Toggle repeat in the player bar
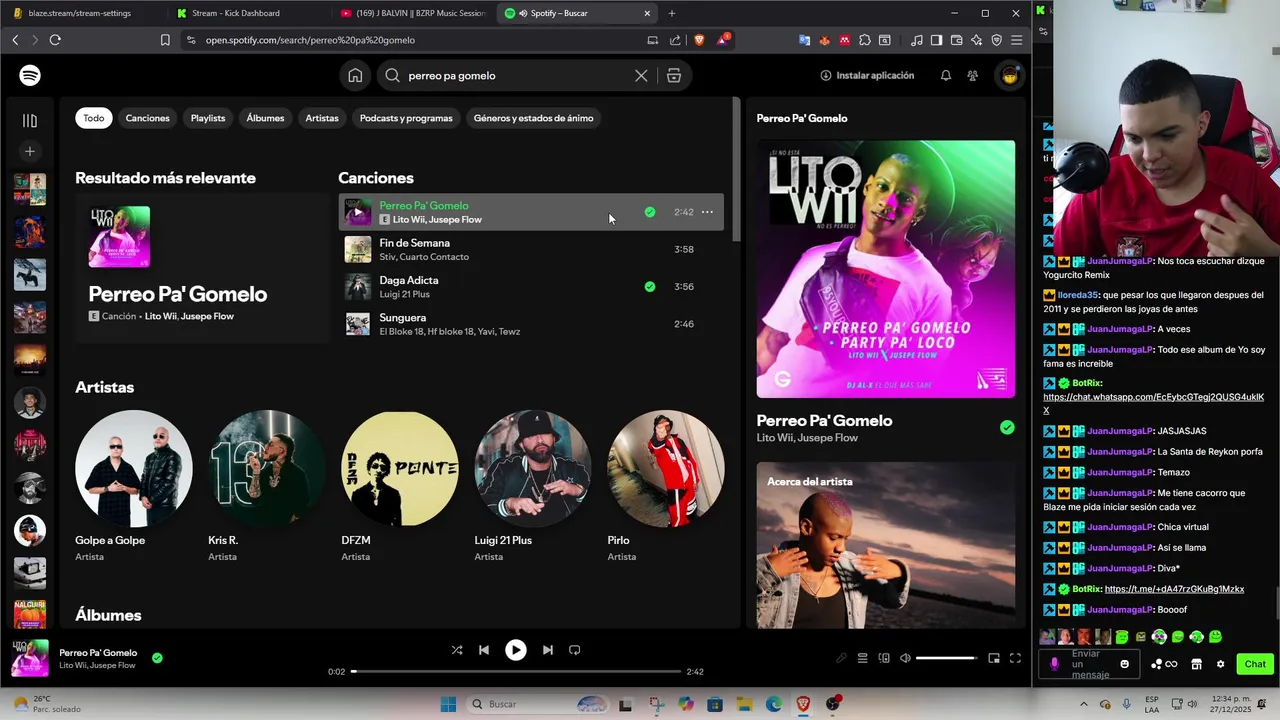1280x720 pixels. pos(575,650)
